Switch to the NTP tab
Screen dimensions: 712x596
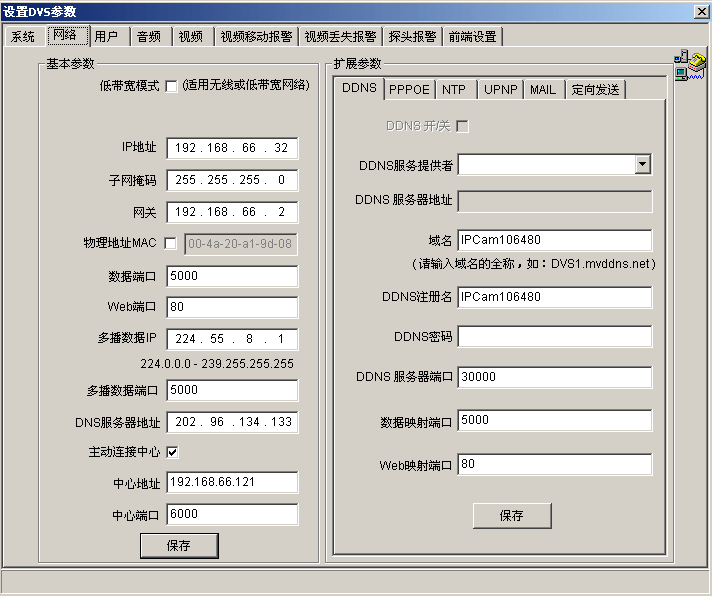click(453, 89)
